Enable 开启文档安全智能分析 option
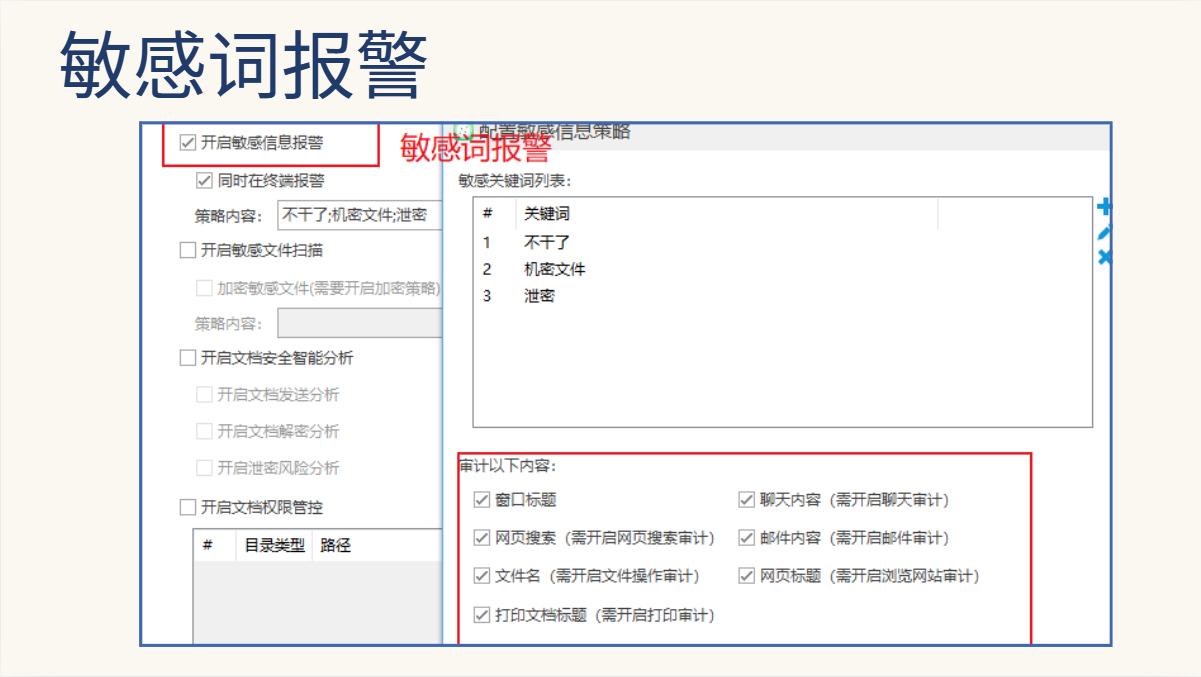 pyautogui.click(x=187, y=358)
